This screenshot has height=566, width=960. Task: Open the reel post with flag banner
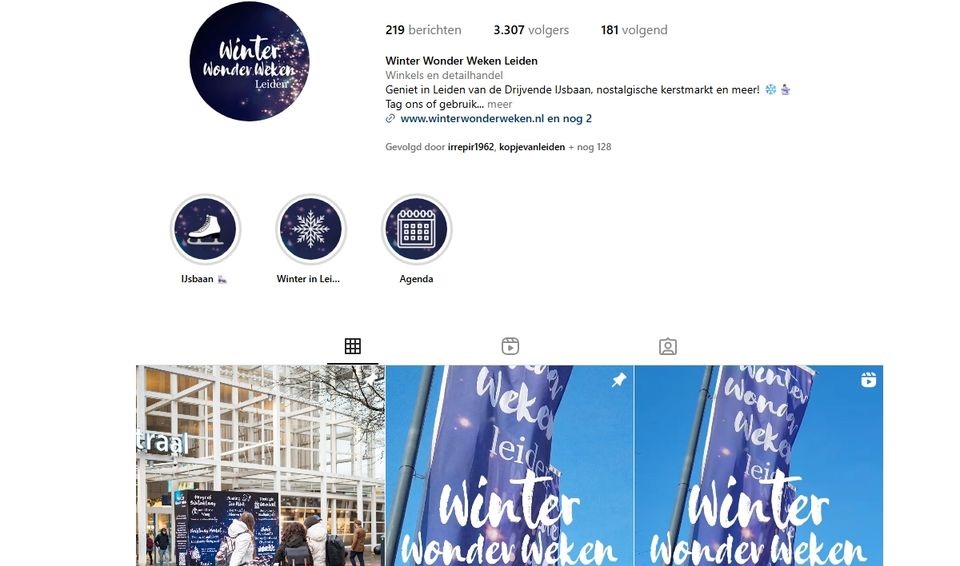pos(759,466)
